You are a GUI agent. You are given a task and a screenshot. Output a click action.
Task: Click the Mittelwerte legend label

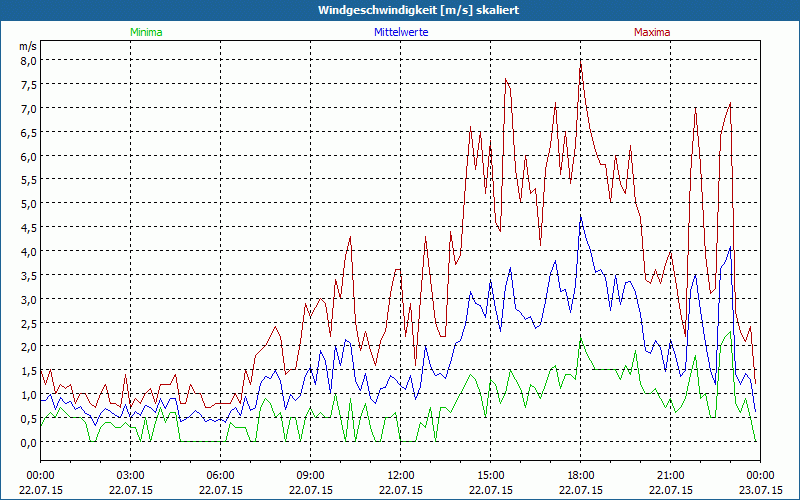coord(401,32)
